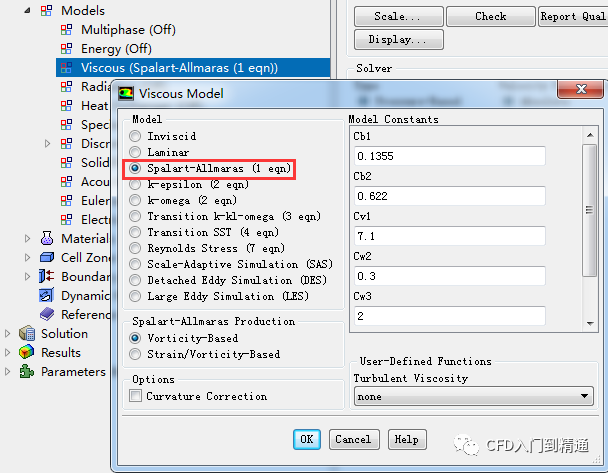Click the Radiation model icon in tree
Viewport: 608px width, 473px height.
coord(66,86)
